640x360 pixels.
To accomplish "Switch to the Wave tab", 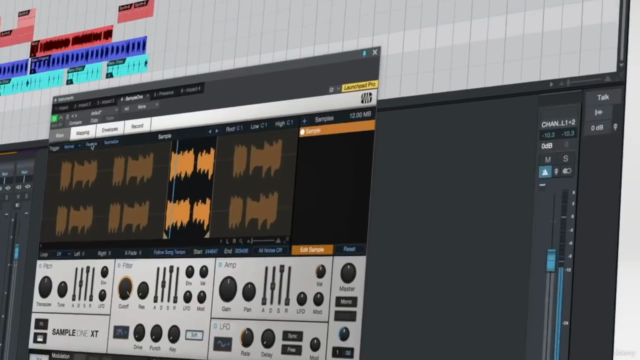I will point(60,136).
